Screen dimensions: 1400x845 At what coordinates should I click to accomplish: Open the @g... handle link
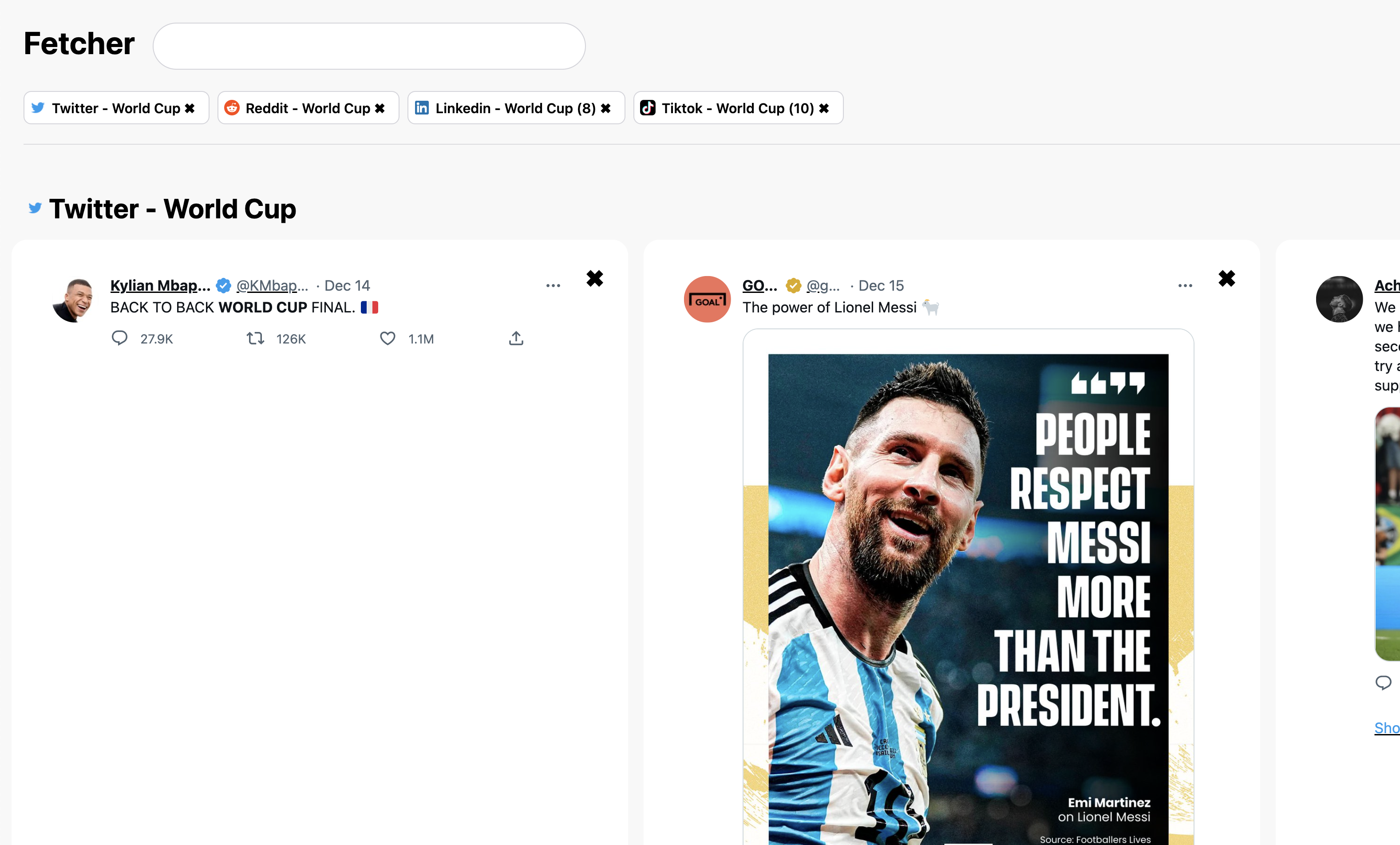823,285
